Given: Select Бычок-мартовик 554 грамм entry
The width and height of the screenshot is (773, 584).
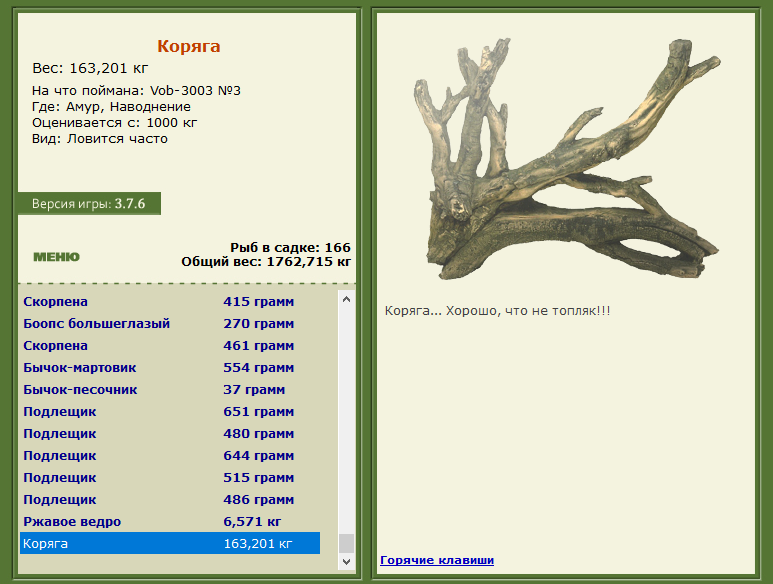Looking at the screenshot, I should (170, 368).
